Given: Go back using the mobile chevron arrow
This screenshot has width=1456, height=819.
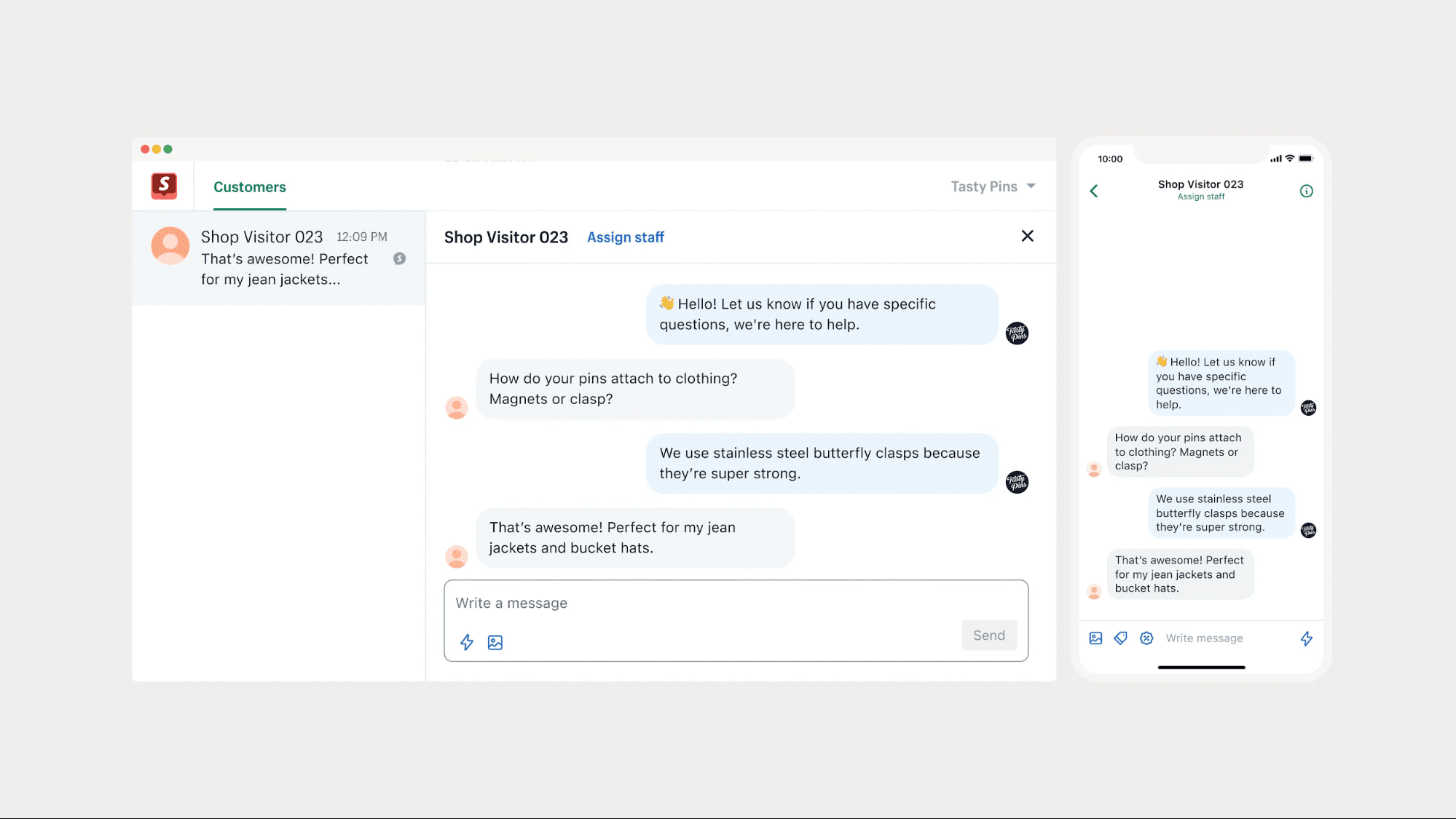Looking at the screenshot, I should point(1094,191).
